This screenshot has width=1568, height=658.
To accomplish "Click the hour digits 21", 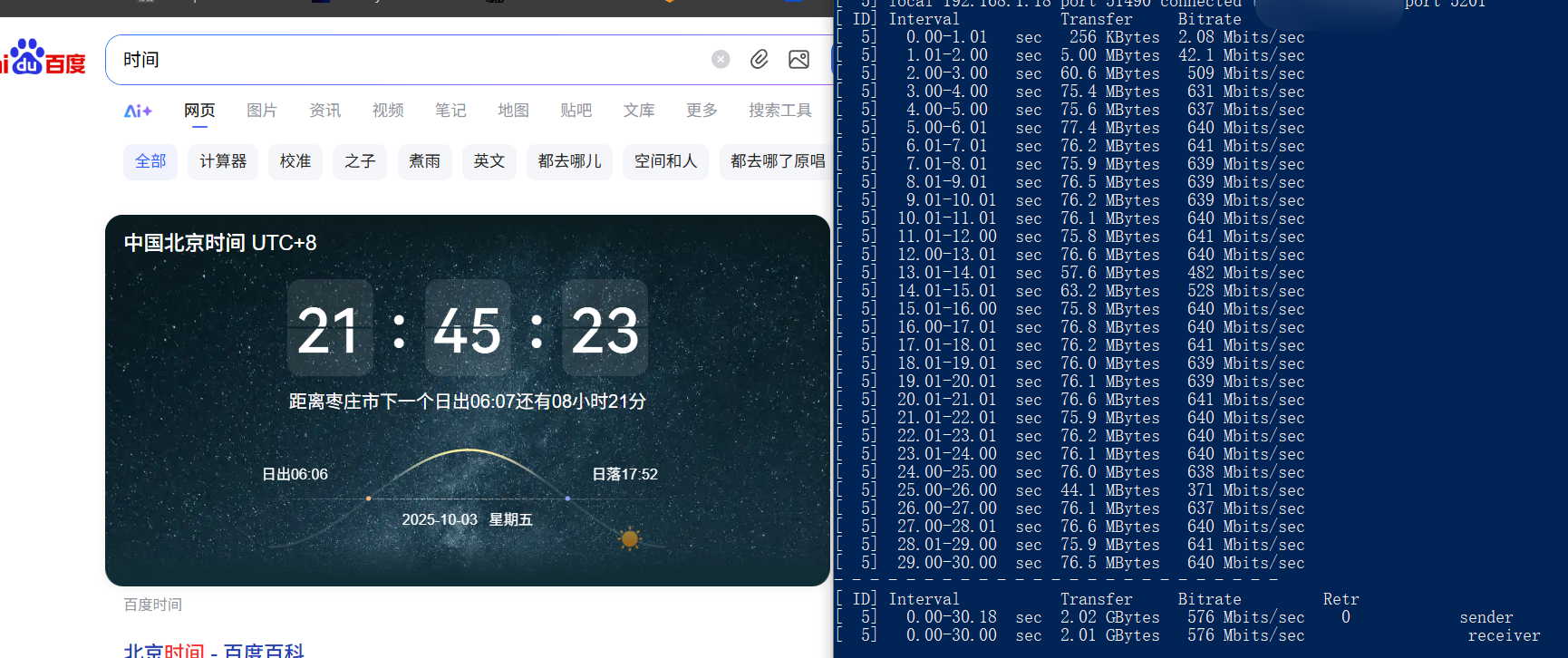I will click(x=330, y=329).
